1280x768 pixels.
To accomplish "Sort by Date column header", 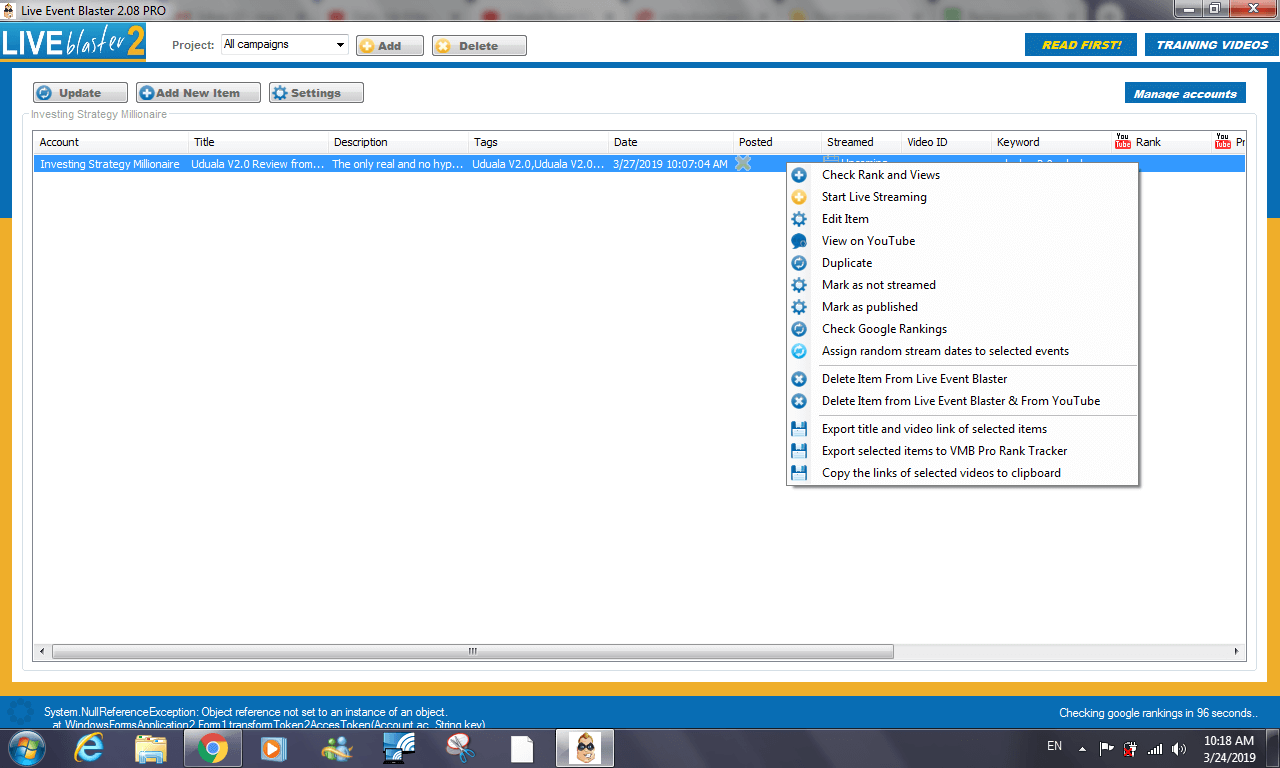I will [671, 142].
